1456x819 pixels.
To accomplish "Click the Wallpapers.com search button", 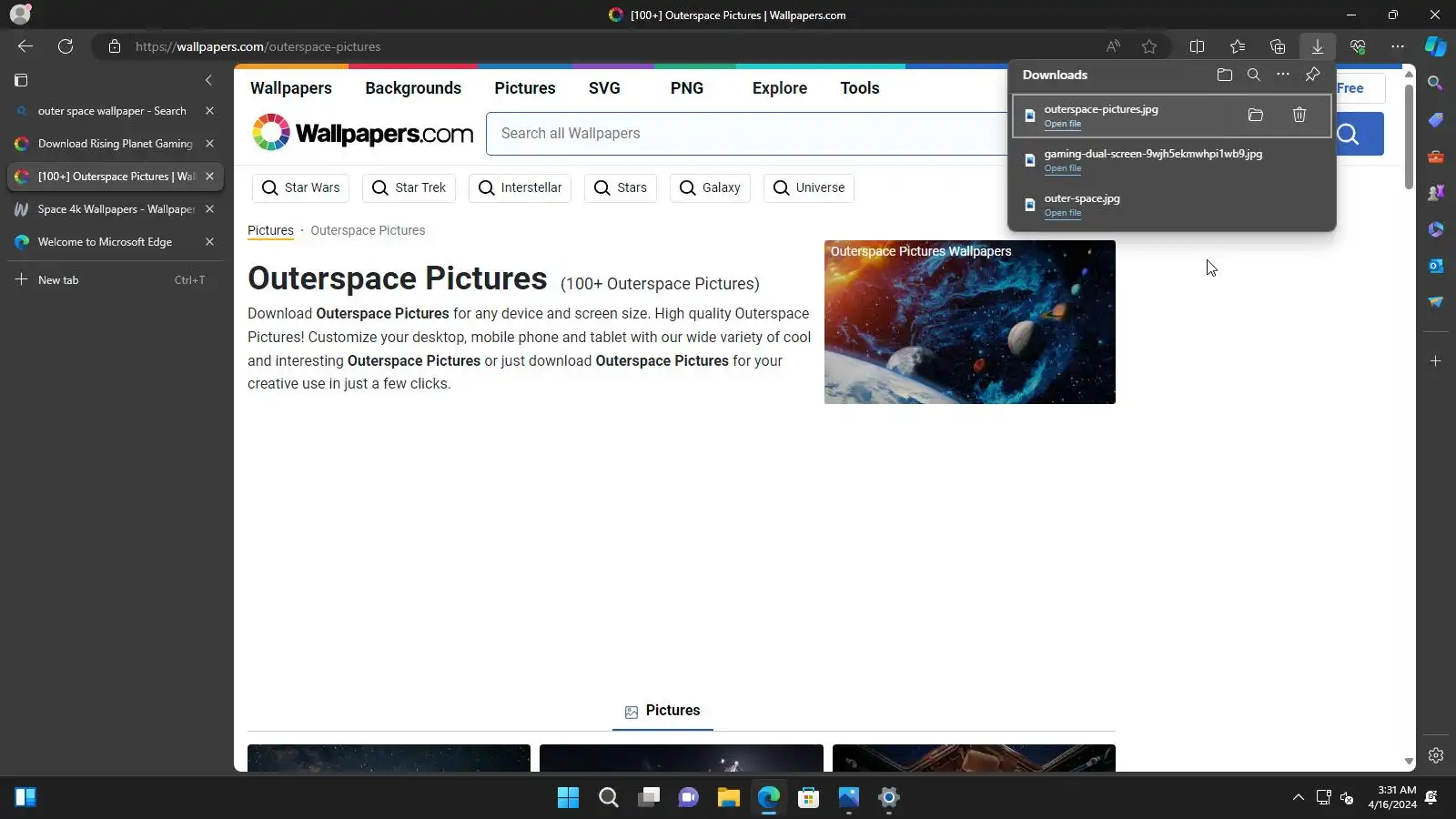I will [x=1349, y=134].
